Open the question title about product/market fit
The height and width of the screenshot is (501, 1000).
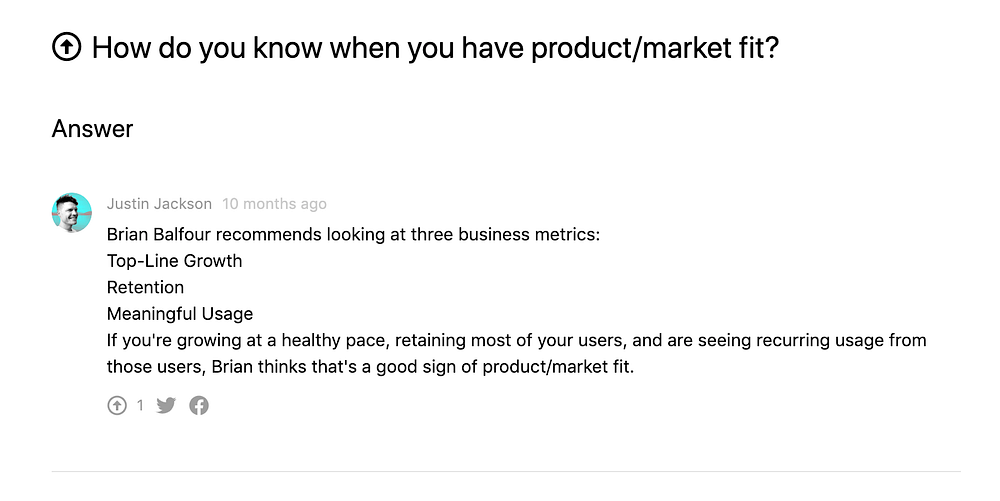[434, 48]
